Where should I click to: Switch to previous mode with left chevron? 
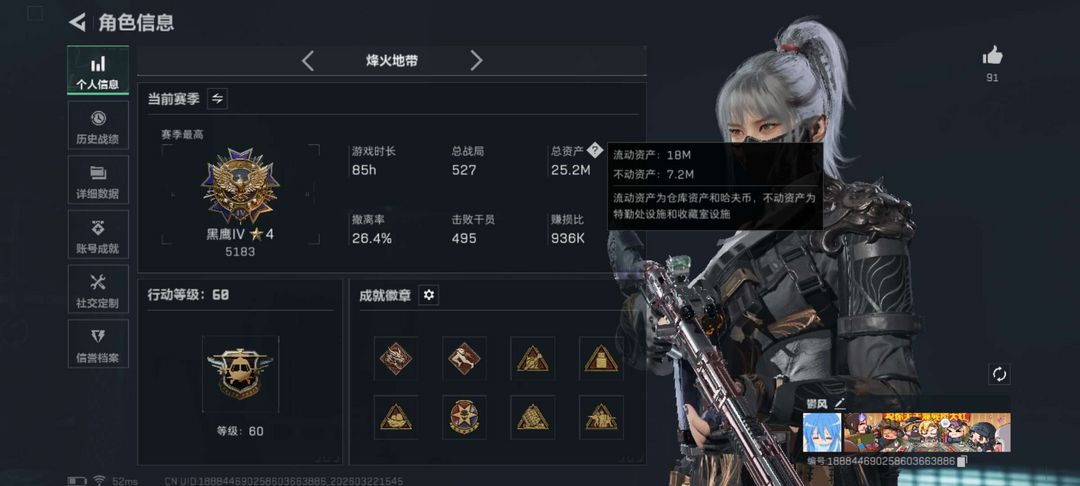[308, 61]
